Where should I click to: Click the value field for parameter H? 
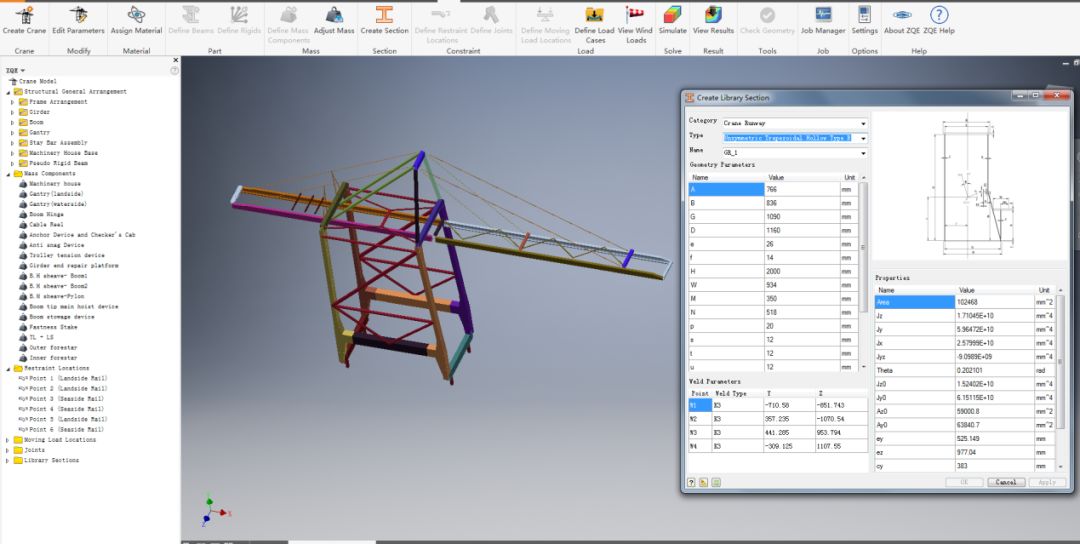800,272
